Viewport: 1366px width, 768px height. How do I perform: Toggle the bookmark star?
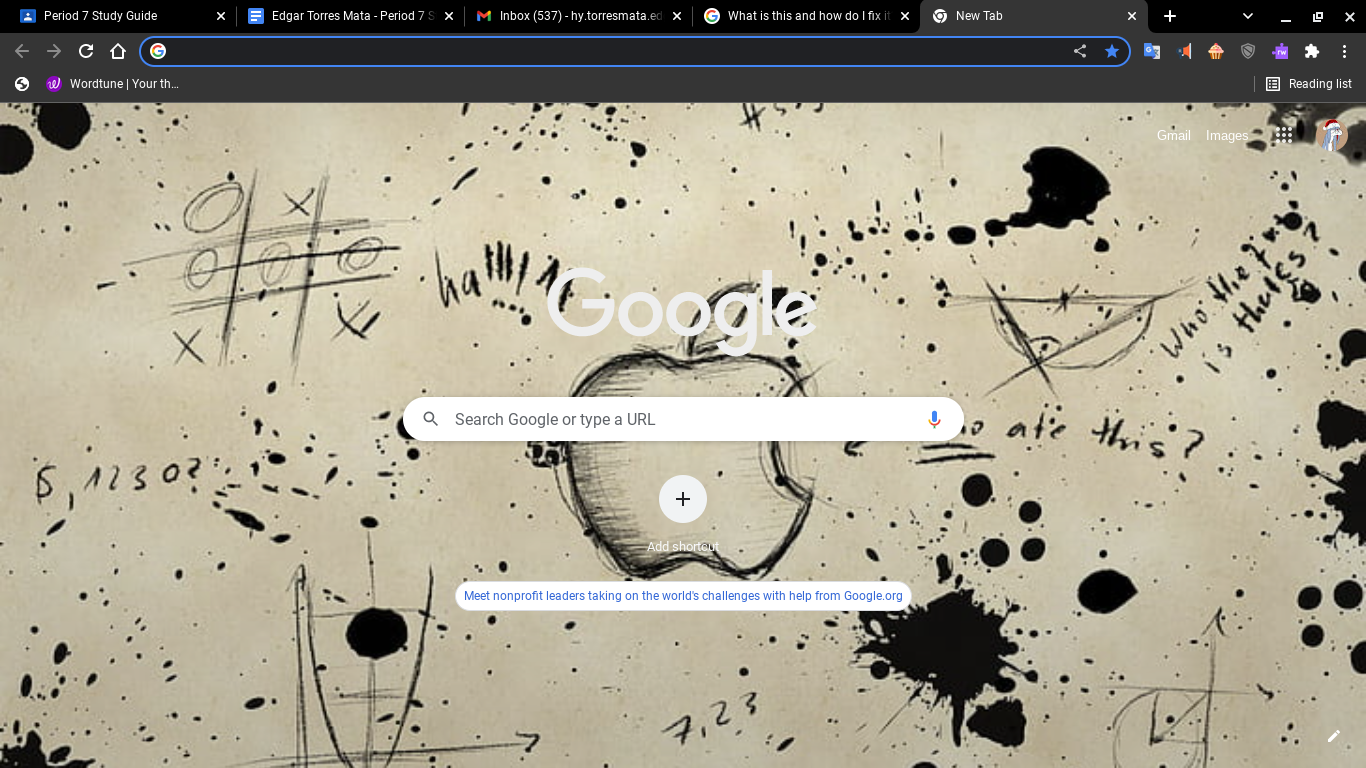point(1112,51)
